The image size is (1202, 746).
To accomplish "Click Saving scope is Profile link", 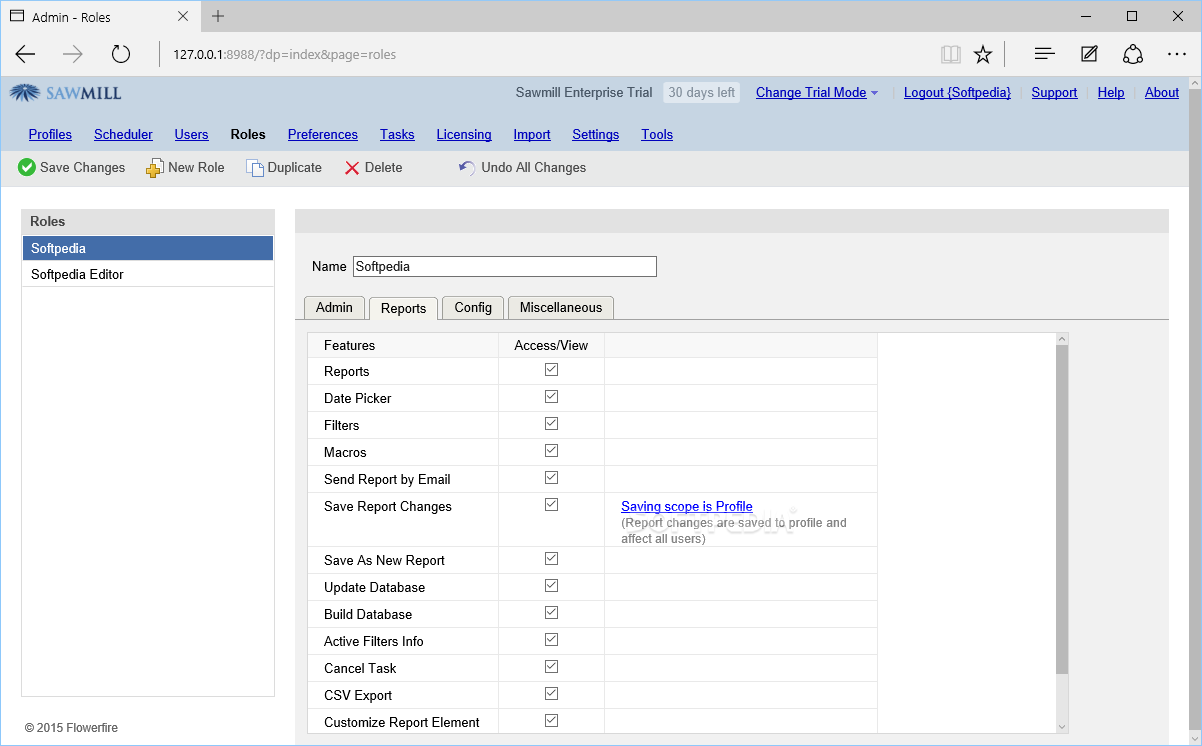I will click(687, 507).
